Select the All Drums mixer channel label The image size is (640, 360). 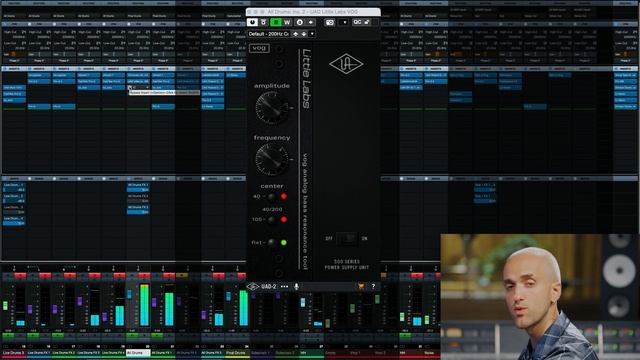coord(138,353)
